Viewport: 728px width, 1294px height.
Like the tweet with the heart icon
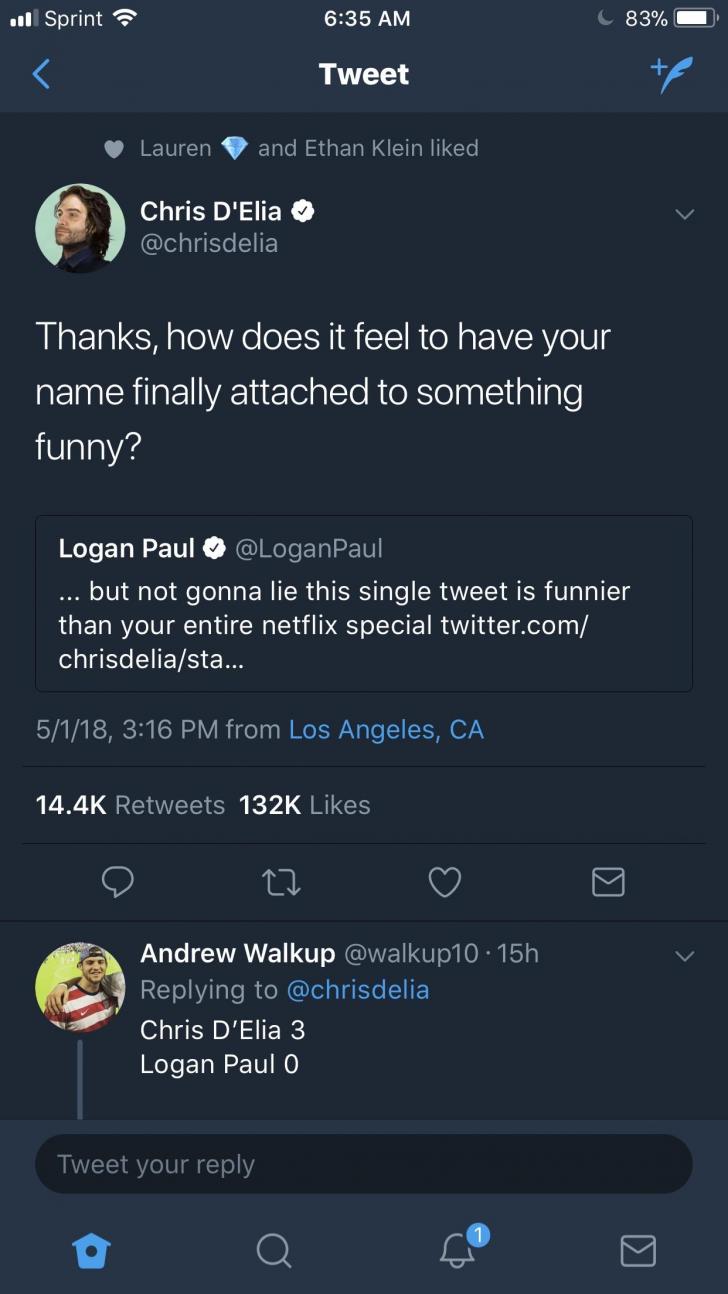pyautogui.click(x=444, y=881)
